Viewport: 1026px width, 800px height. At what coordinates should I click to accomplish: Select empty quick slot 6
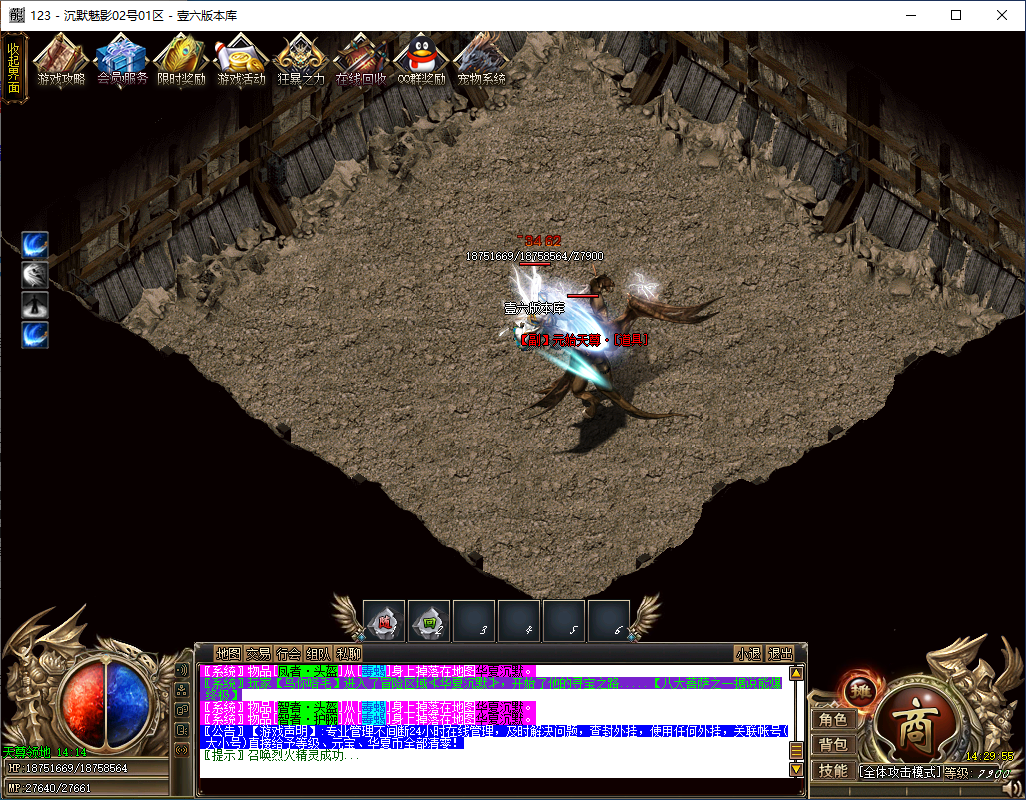[x=609, y=621]
